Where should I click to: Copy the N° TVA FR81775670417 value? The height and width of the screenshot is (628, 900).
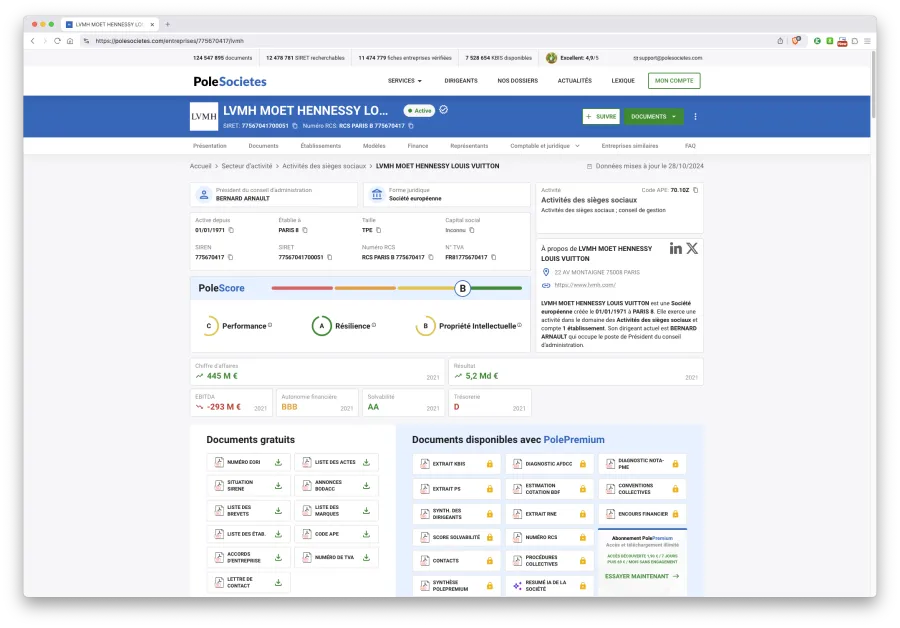(494, 257)
